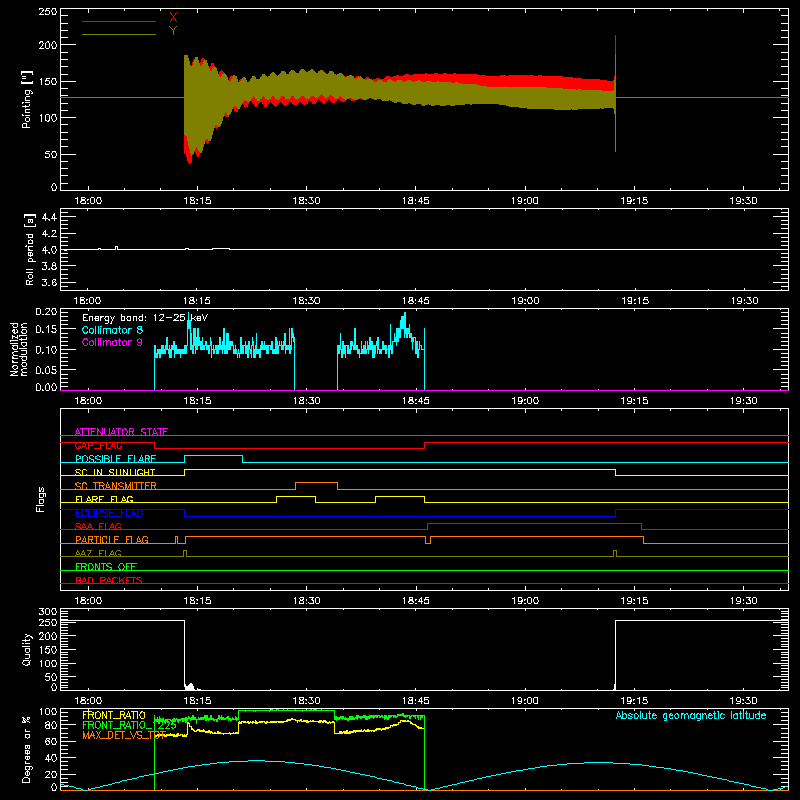The width and height of the screenshot is (800, 800).
Task: Select the yellow FRONT_RATIO legend label
Action: coord(114,715)
